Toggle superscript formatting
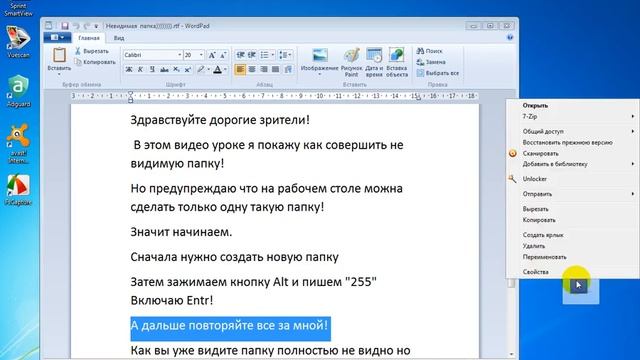 [188, 69]
